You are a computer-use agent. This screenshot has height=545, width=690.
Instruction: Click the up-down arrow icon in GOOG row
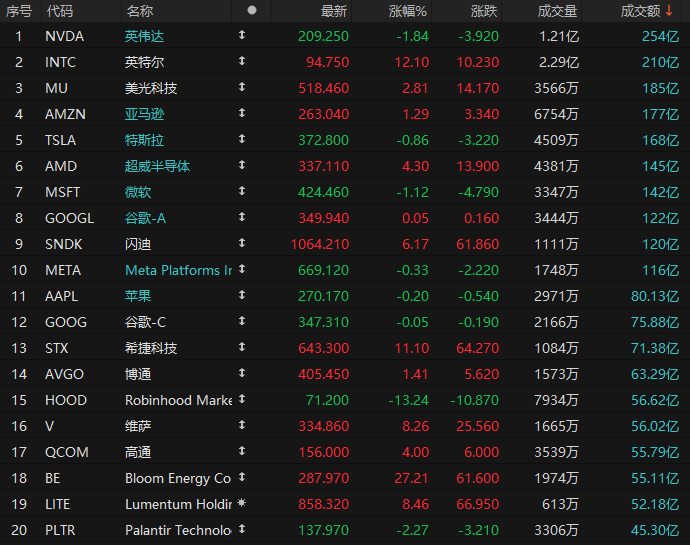(242, 320)
